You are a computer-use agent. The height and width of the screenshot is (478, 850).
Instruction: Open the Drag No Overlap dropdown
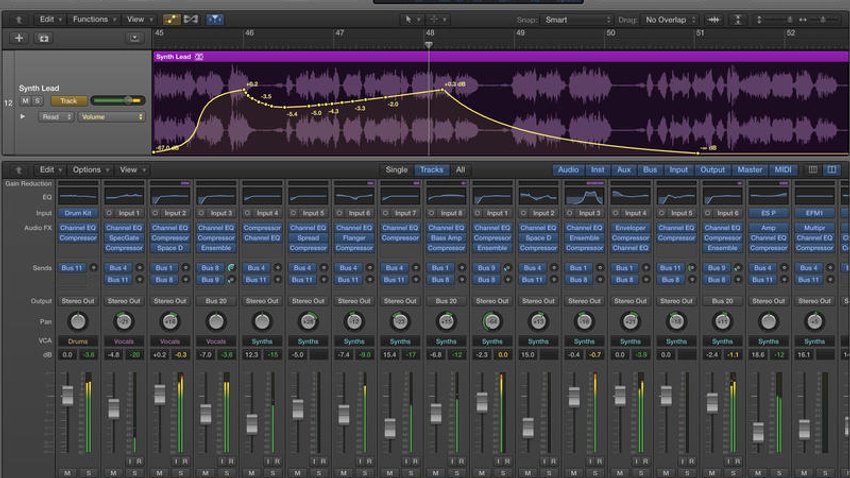coord(669,20)
